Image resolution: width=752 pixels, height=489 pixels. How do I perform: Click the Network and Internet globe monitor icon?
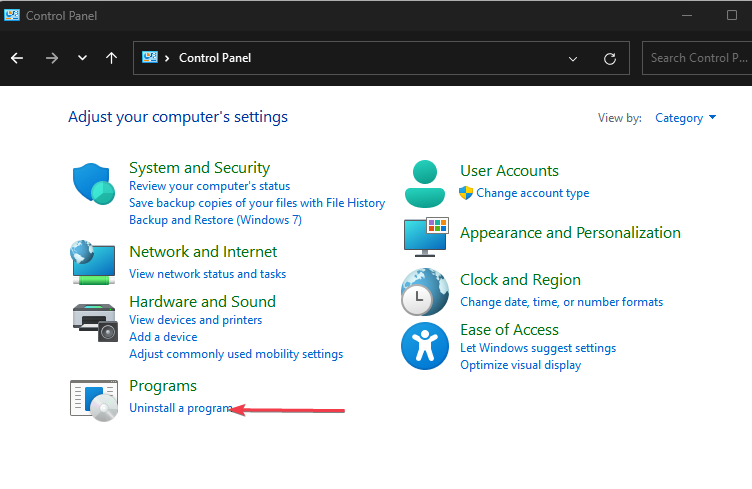[94, 262]
